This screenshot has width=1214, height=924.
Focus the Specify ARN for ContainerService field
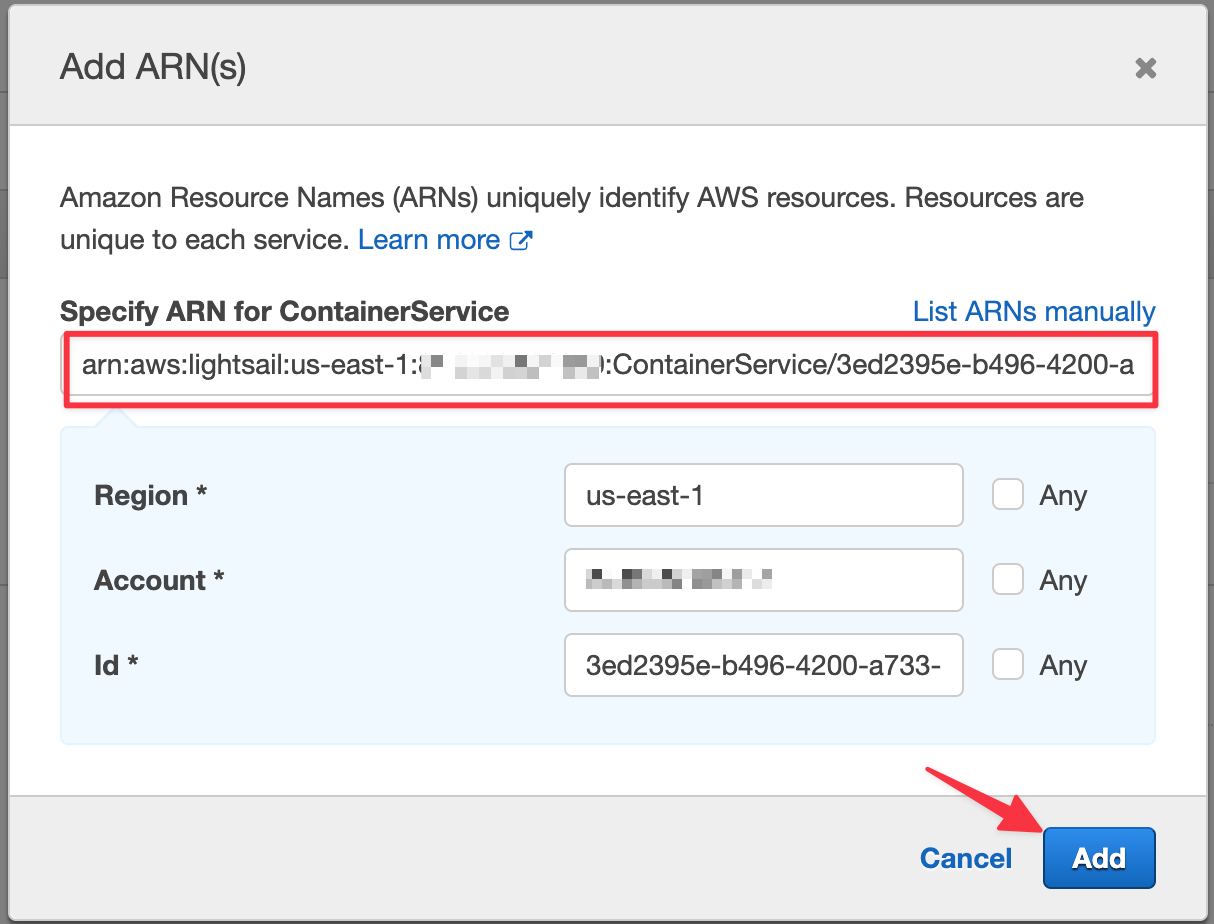(x=610, y=366)
